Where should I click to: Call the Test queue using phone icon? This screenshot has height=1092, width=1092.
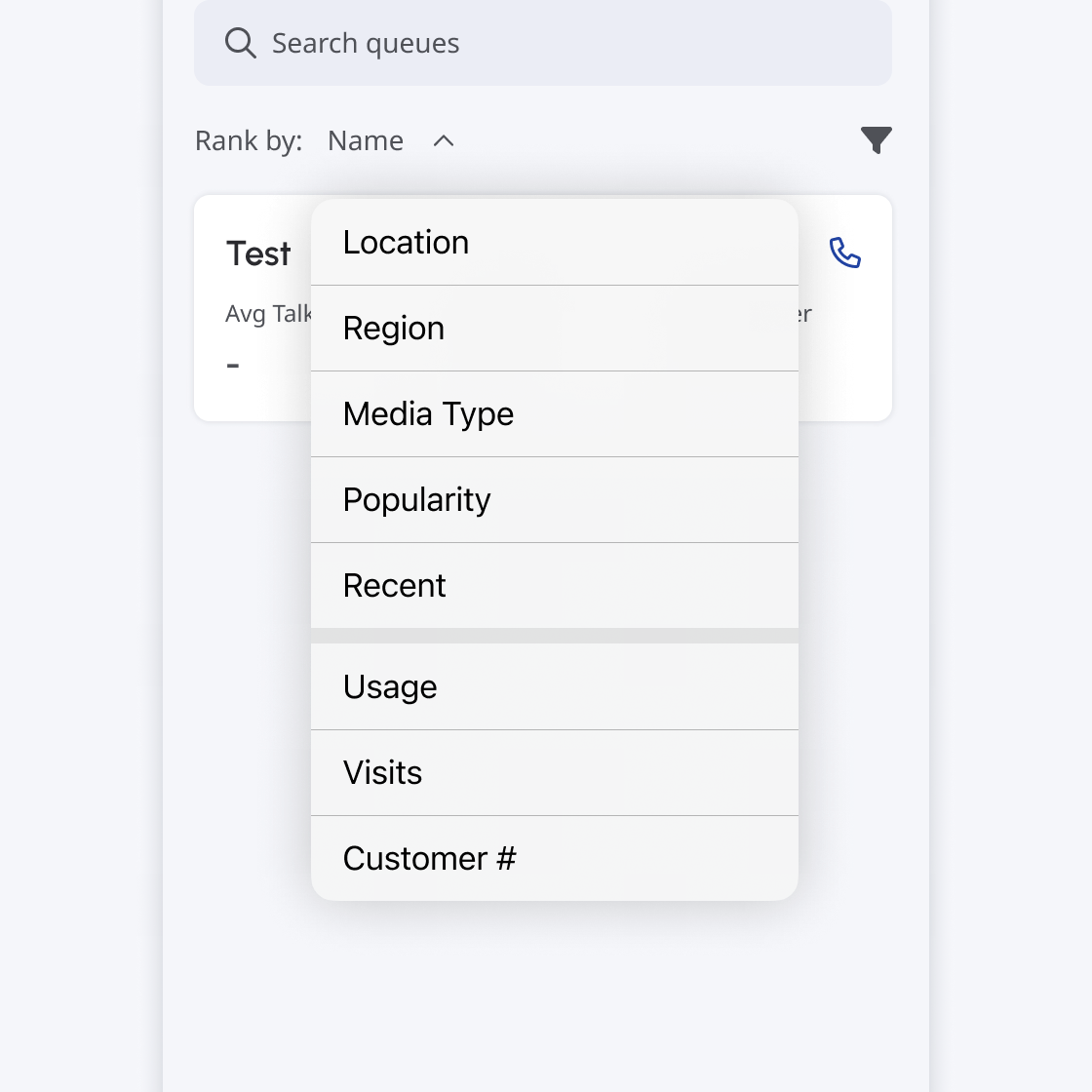click(844, 253)
